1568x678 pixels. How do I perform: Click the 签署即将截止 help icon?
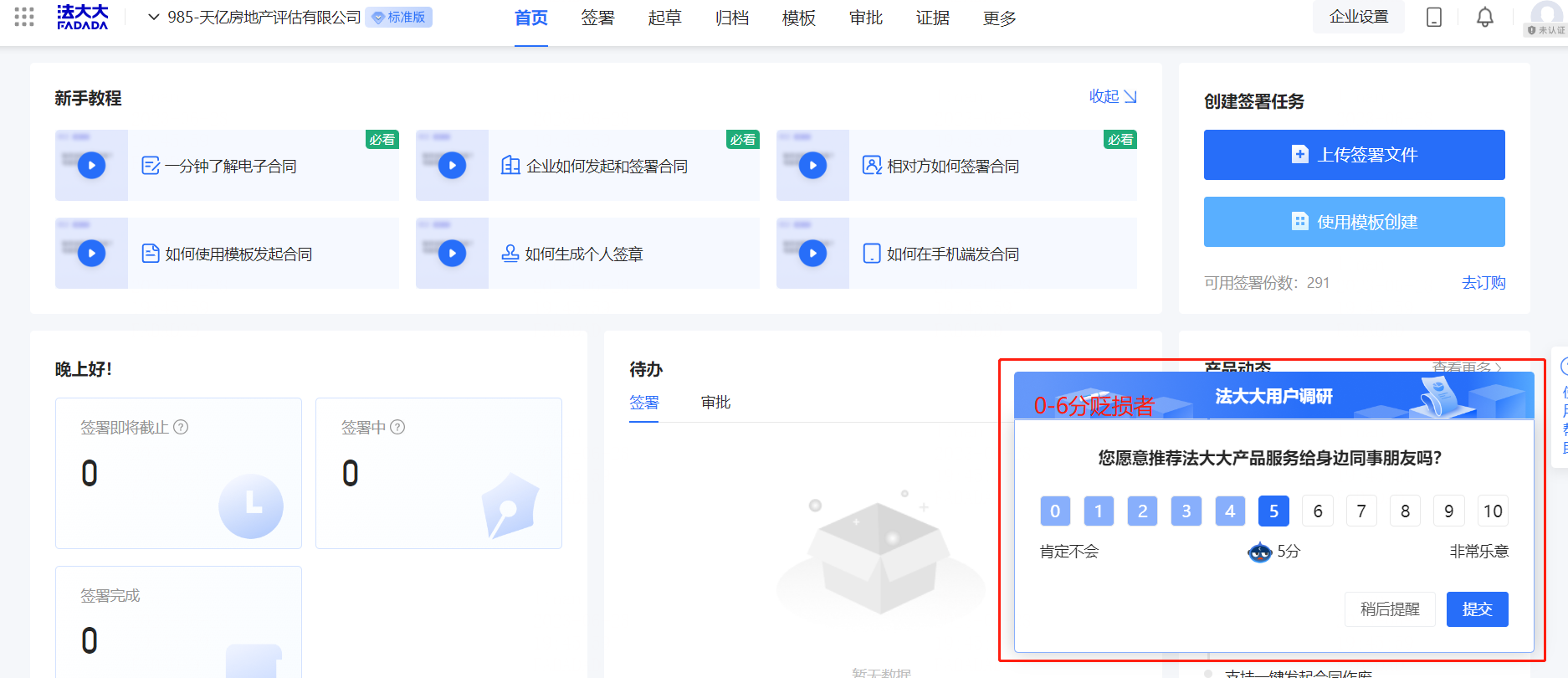point(181,427)
